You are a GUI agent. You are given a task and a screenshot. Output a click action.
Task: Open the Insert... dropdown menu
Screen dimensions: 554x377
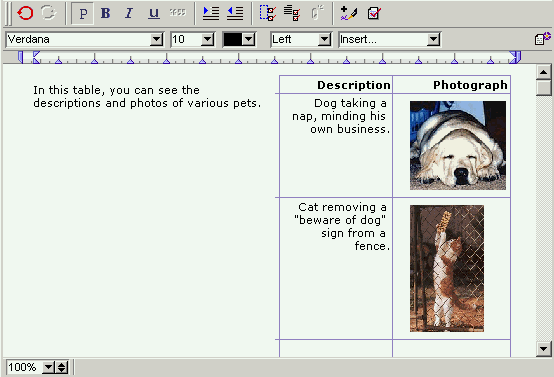click(433, 39)
